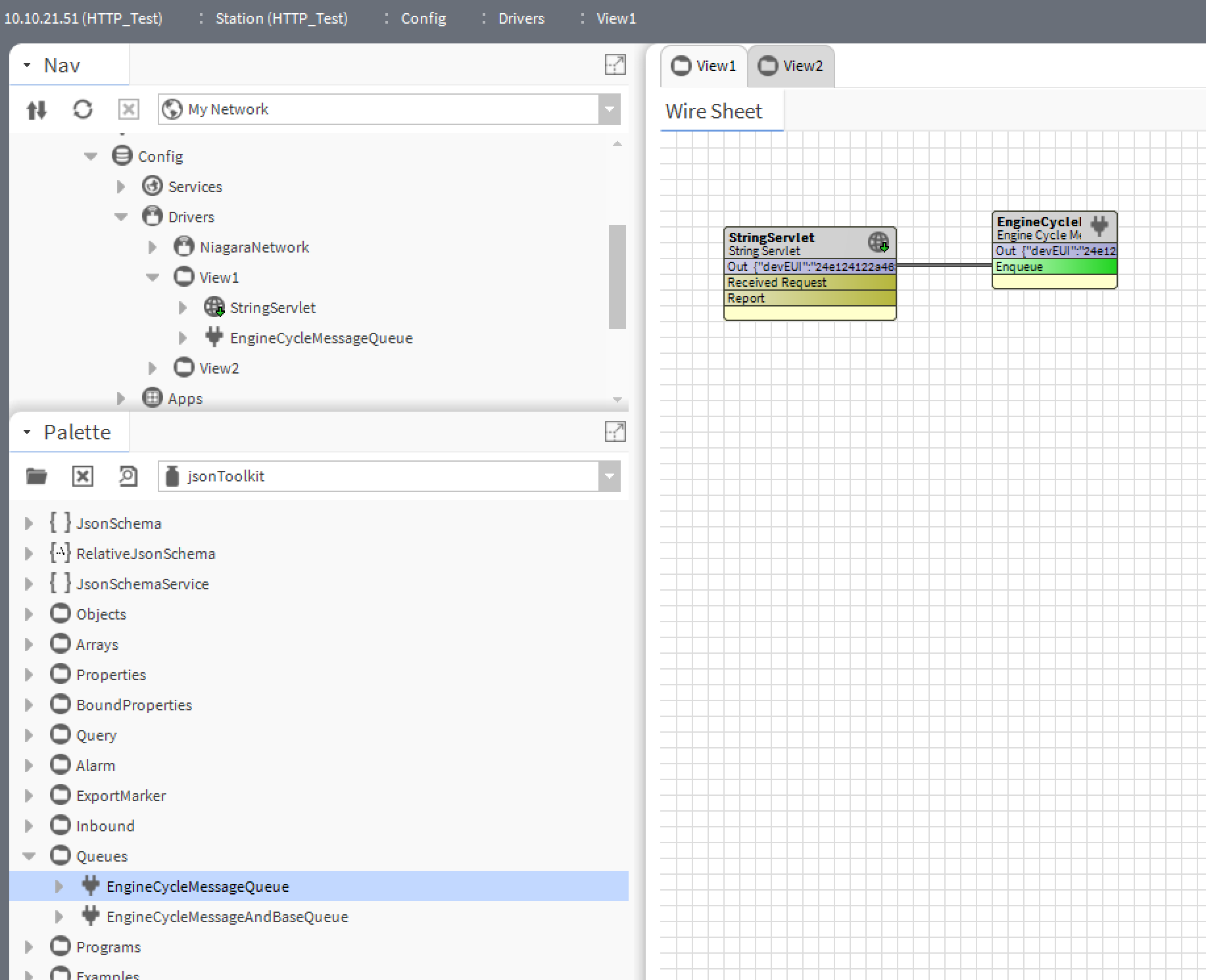This screenshot has width=1206, height=980.
Task: Collapse the Nav panel title arrow
Action: (27, 65)
